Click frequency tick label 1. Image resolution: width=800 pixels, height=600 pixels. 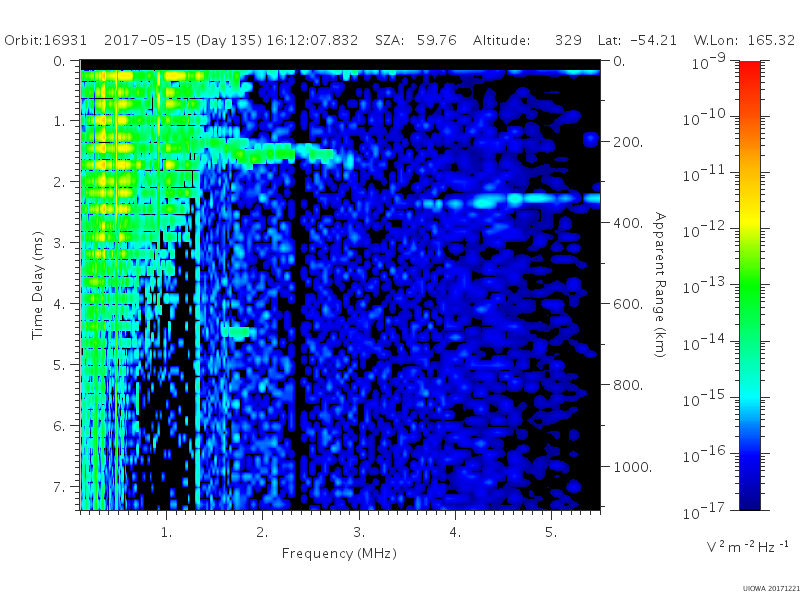[167, 533]
